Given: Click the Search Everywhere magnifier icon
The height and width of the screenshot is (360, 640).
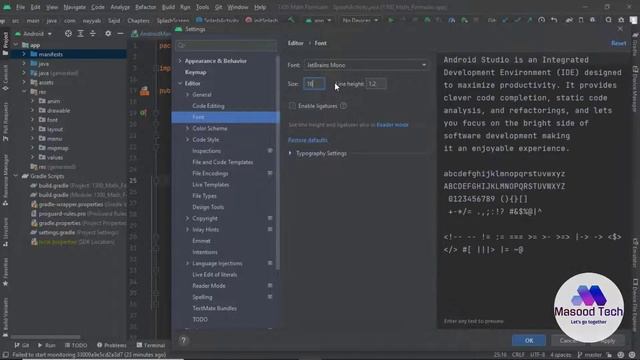Looking at the screenshot, I should point(608,20).
